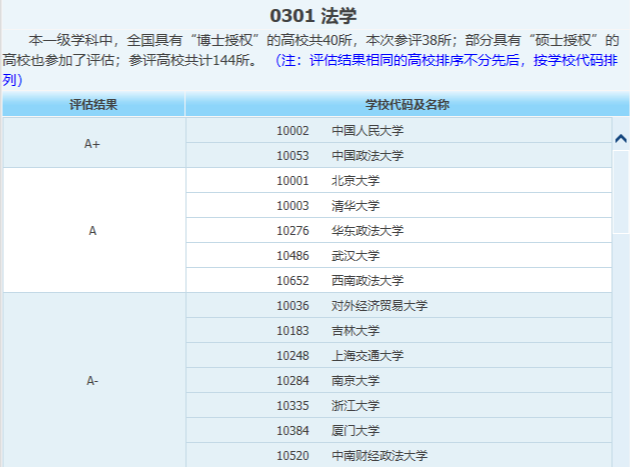
Task: Select the A- rating cell
Action: [x=93, y=380]
